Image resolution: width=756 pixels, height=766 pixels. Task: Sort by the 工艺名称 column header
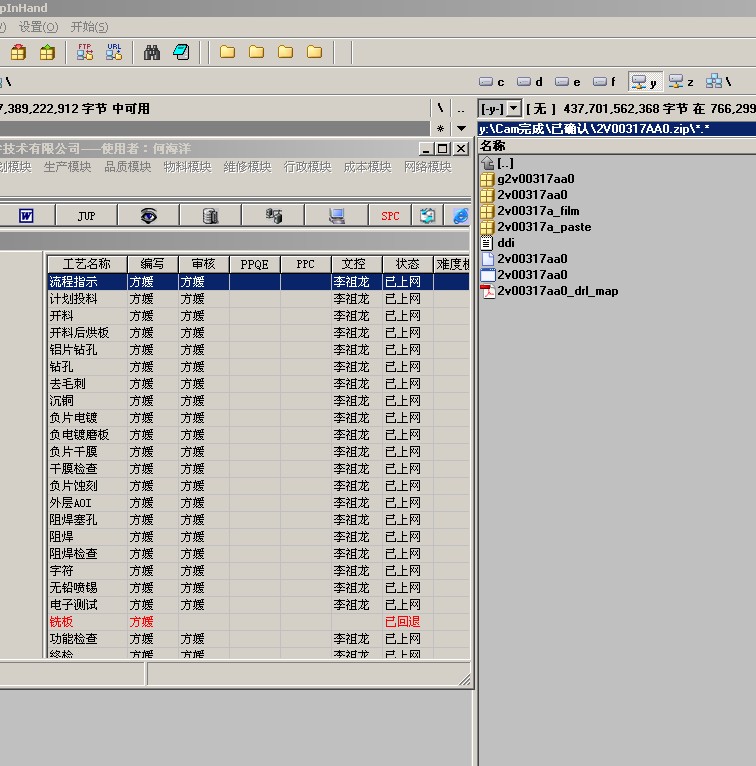[86, 264]
